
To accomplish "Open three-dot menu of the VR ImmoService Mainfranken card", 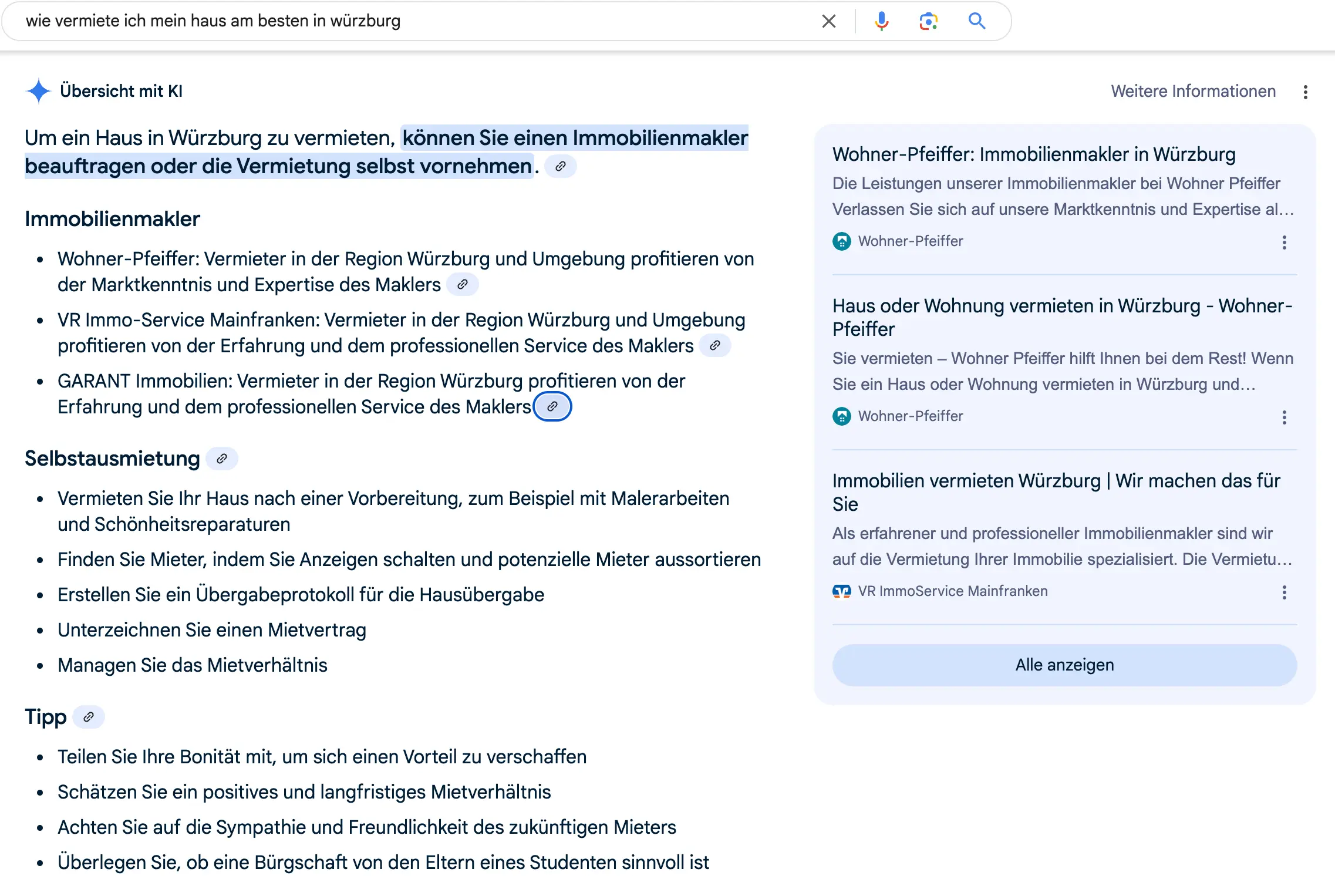I will [1285, 592].
